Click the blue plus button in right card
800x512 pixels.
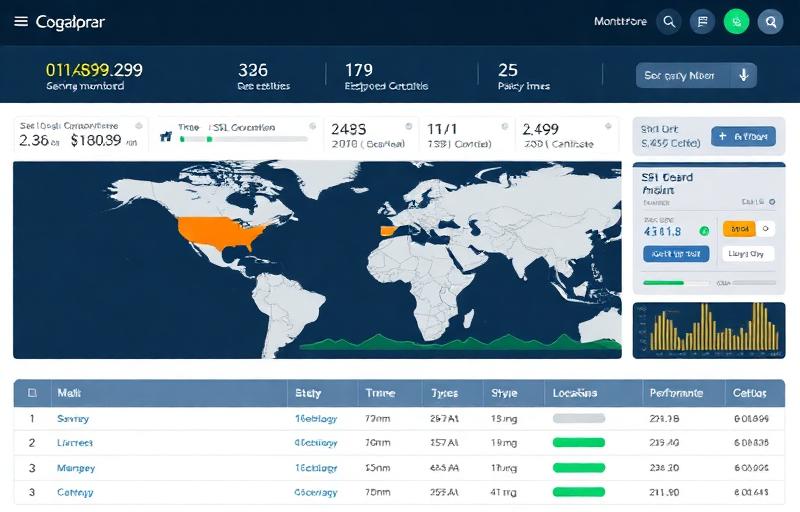point(742,137)
